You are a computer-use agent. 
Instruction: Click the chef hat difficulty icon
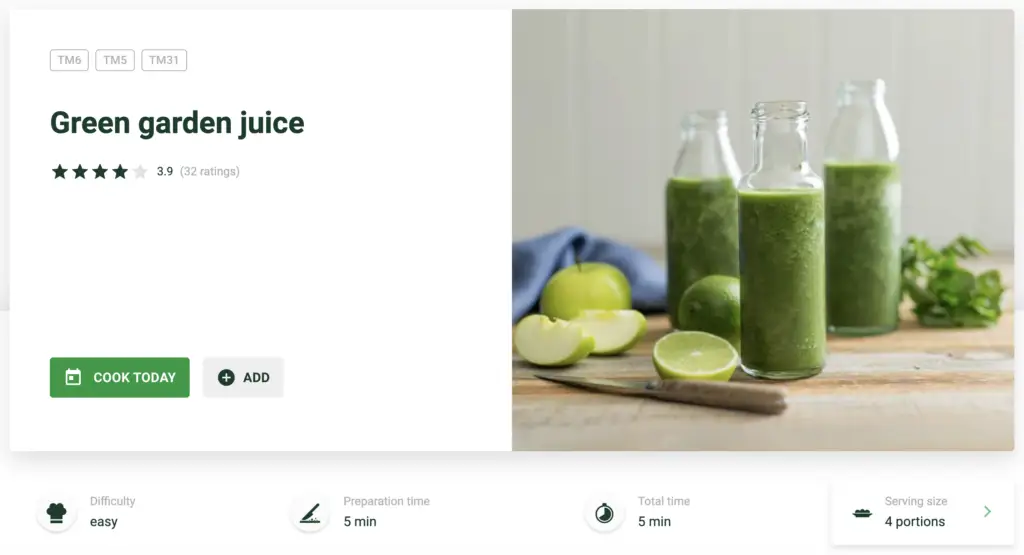[57, 513]
